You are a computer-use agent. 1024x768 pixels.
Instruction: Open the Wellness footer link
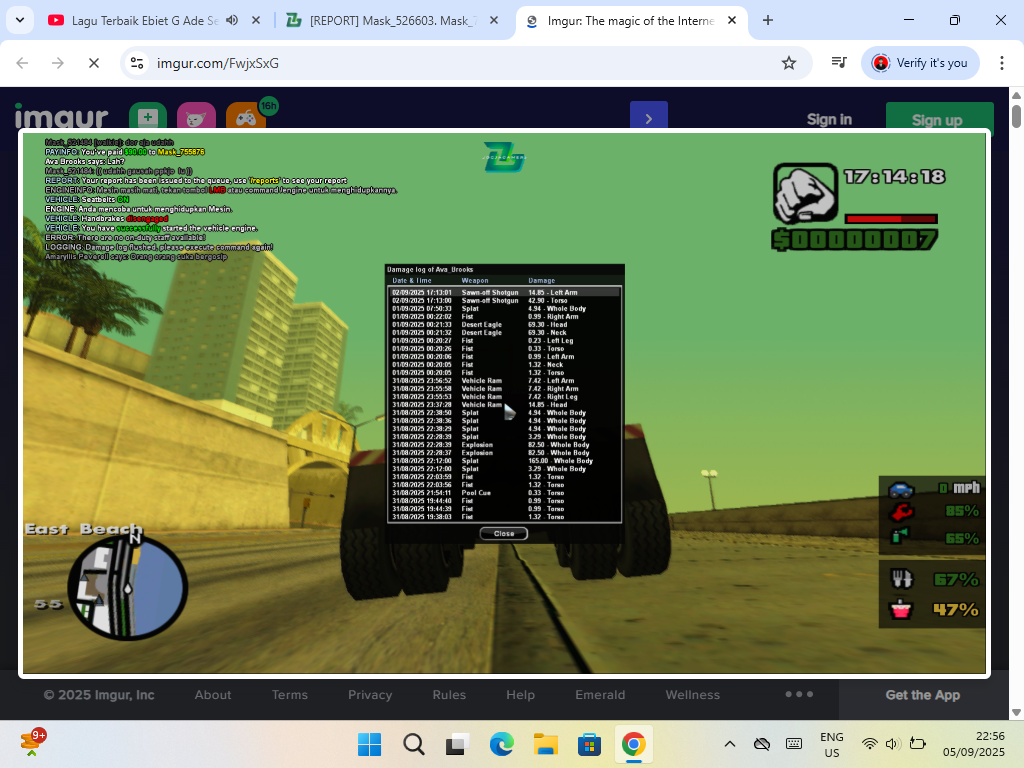pos(693,695)
